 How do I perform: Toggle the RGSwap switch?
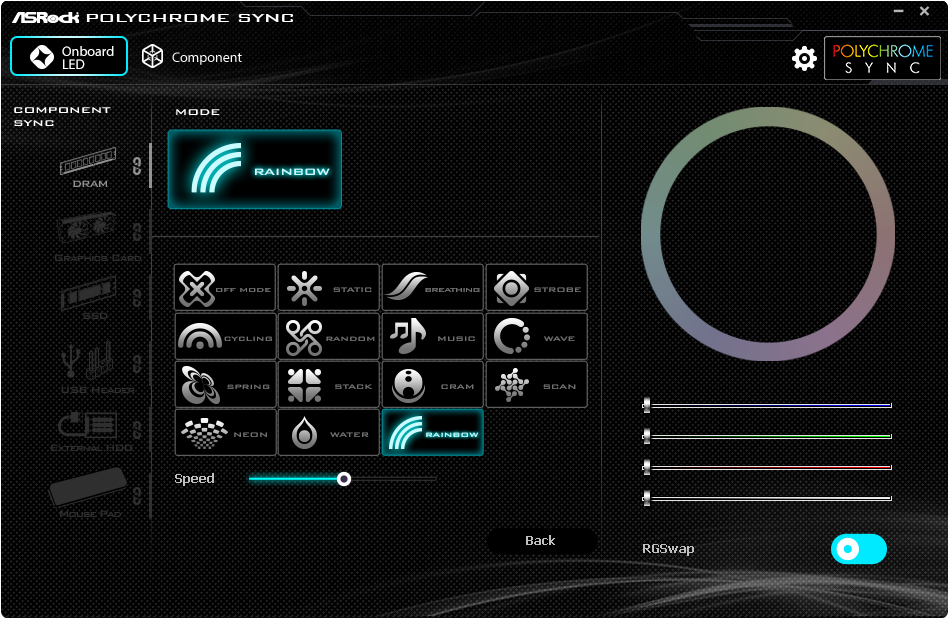859,549
